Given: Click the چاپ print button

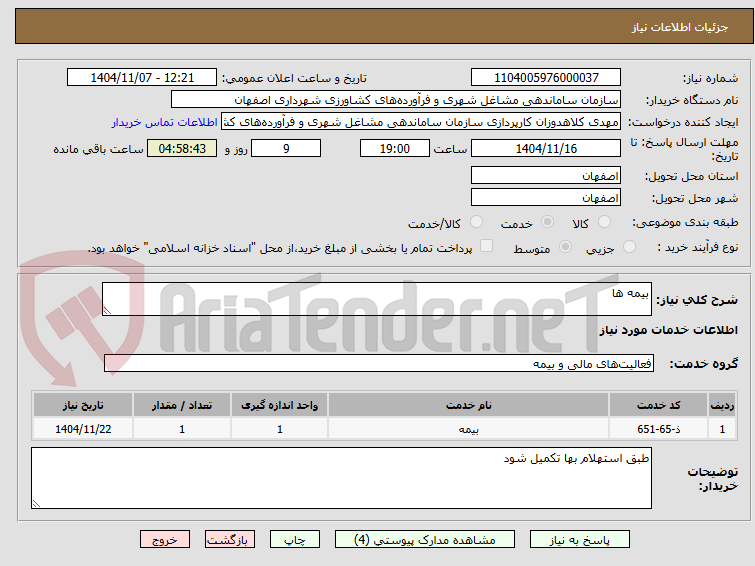Looking at the screenshot, I should point(294,540).
